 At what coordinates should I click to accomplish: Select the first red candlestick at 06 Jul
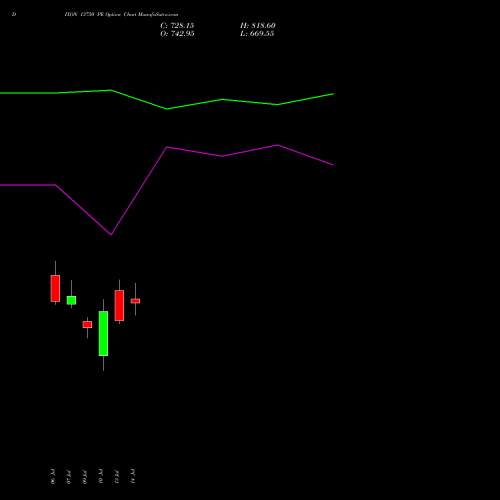[x=55, y=288]
